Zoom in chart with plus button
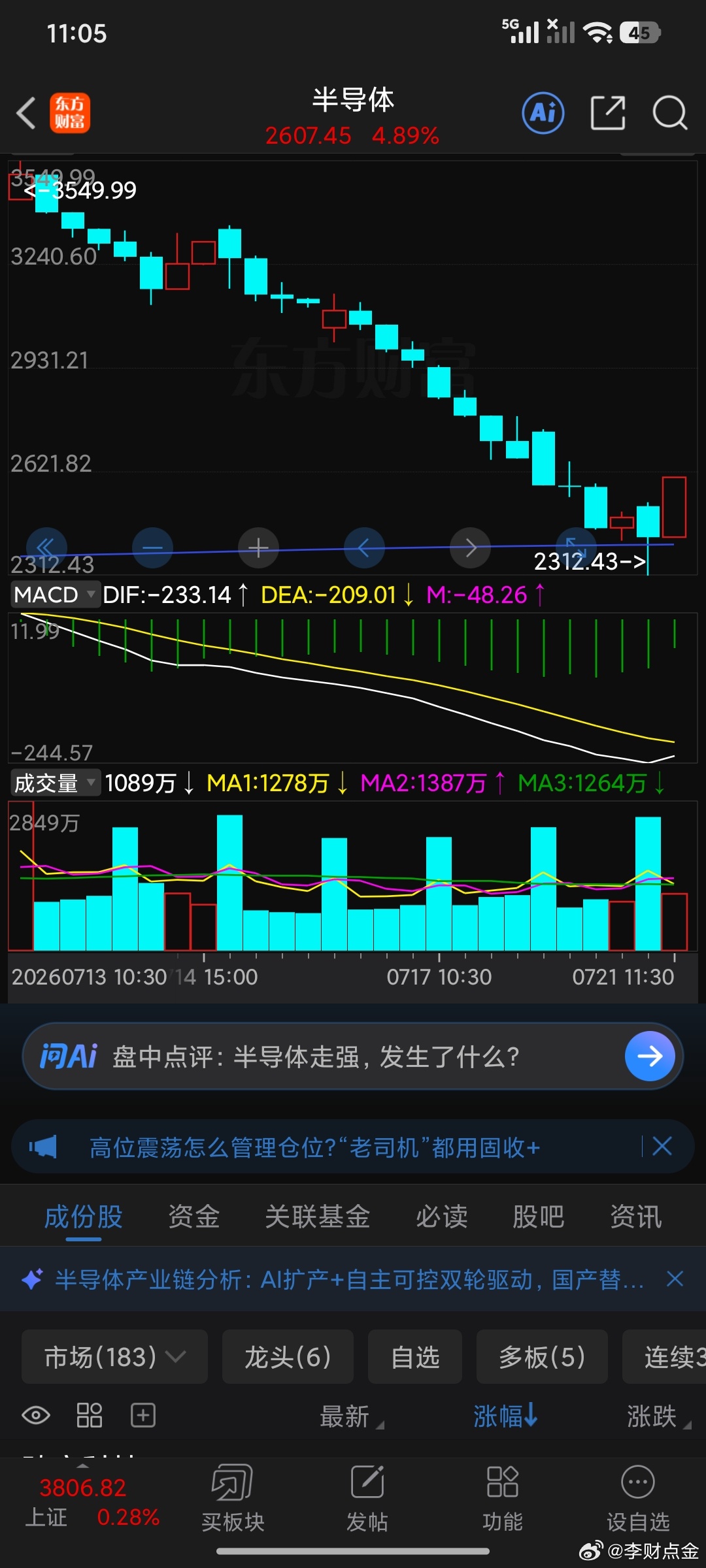706x1568 pixels. 258,547
